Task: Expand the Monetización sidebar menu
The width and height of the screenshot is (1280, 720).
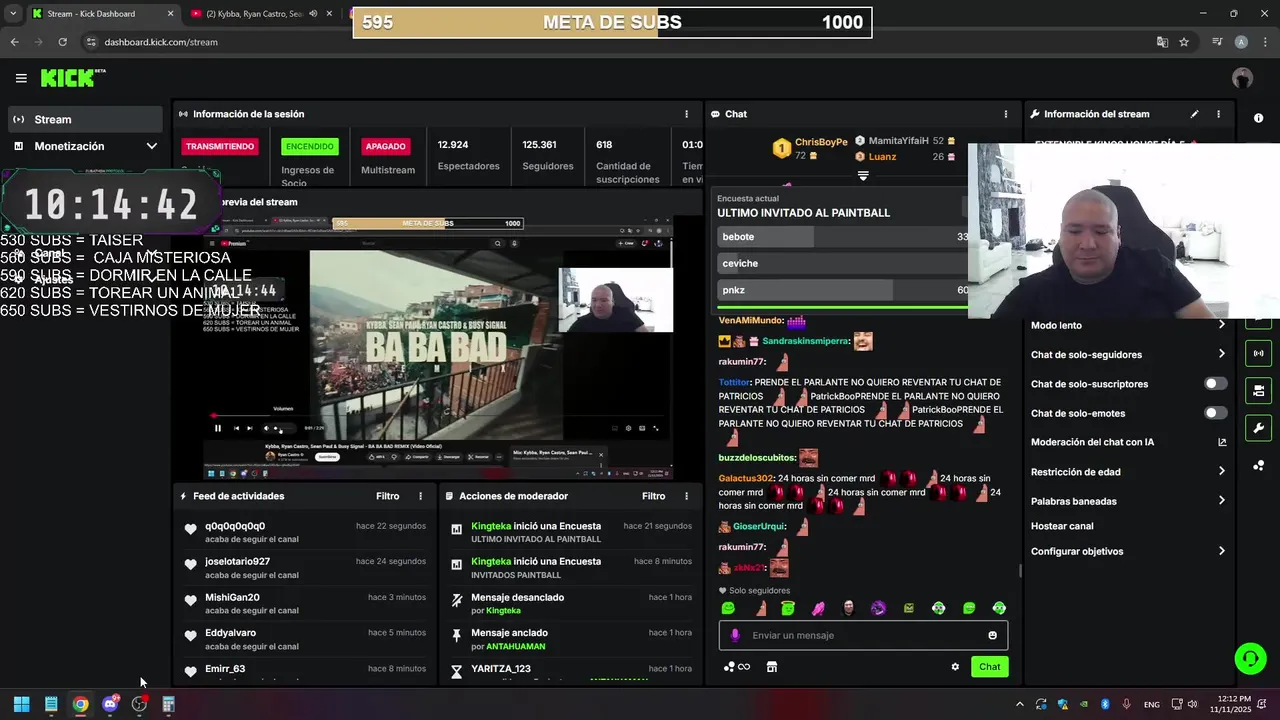Action: coord(85,146)
